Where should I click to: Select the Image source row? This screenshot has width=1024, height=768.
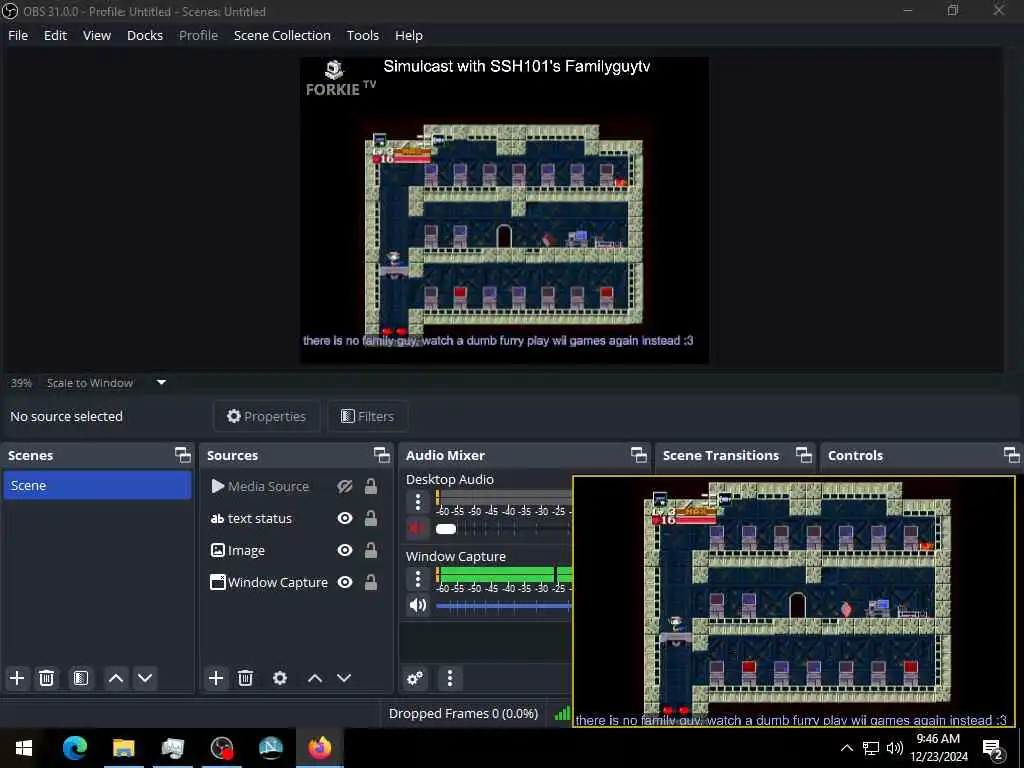295,550
